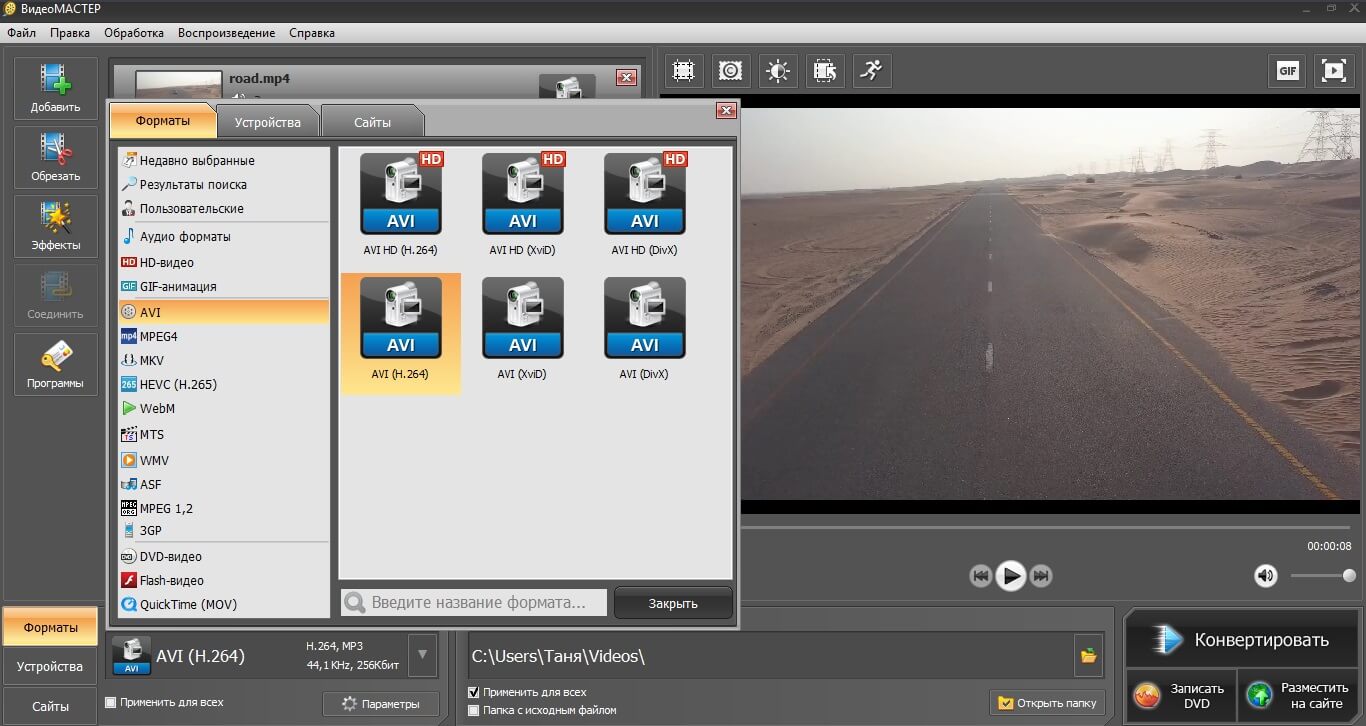Select HEVC (H.265) category
This screenshot has height=726, width=1366.
point(224,384)
